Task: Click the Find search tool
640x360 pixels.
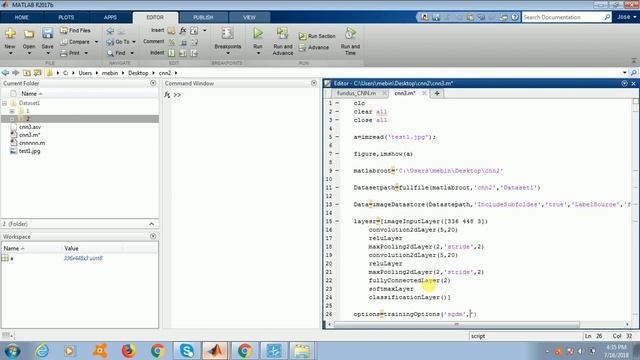Action: [x=116, y=53]
